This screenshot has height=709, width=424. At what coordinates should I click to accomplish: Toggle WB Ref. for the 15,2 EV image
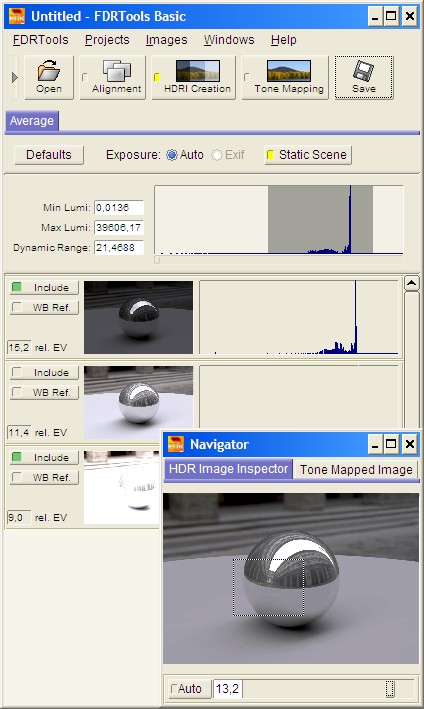pyautogui.click(x=44, y=307)
